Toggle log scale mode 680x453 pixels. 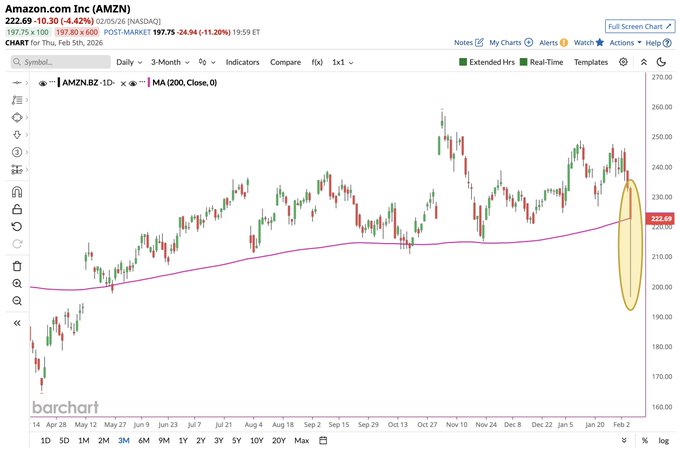(664, 440)
